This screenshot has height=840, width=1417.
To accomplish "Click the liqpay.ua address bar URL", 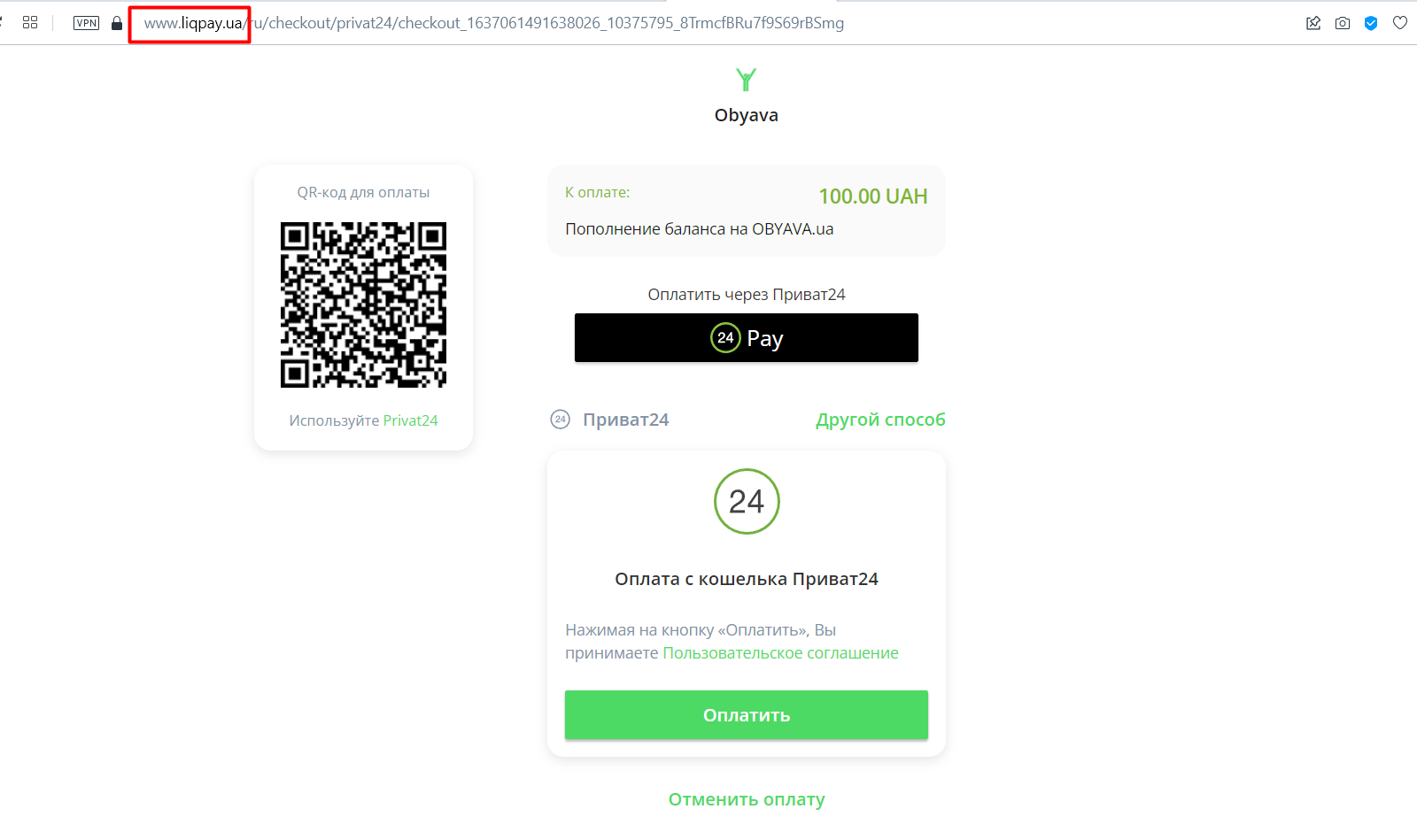I will (x=492, y=23).
